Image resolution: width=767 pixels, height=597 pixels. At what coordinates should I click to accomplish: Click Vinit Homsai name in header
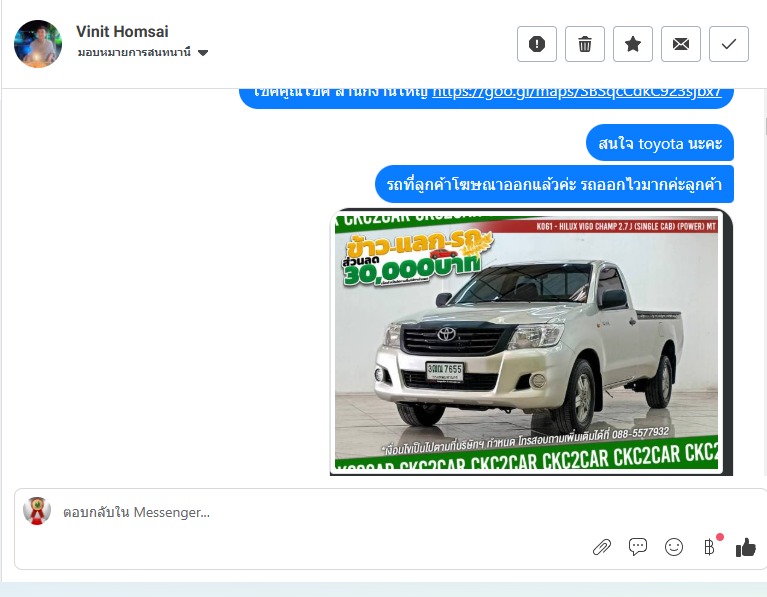tap(122, 31)
